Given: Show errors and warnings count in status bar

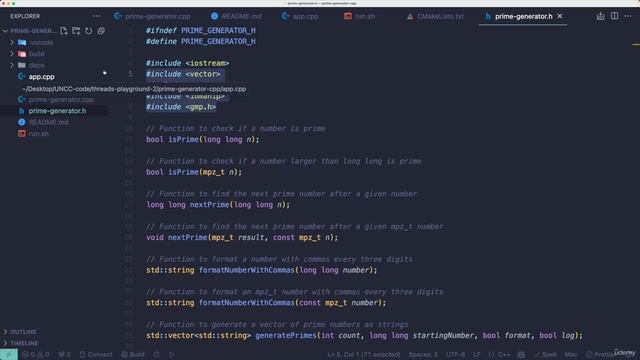Looking at the screenshot, I should tap(36, 354).
